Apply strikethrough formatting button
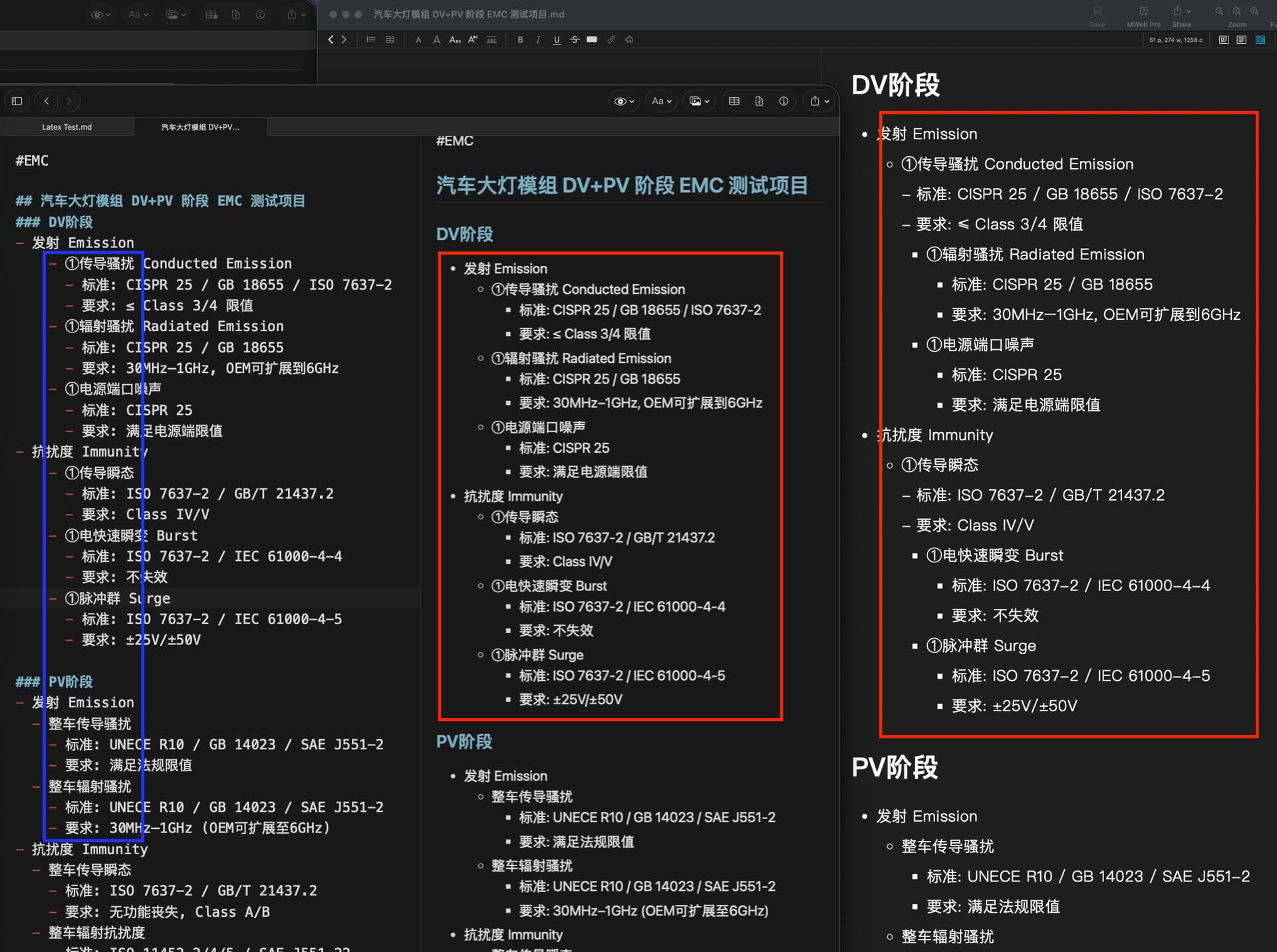1277x952 pixels. tap(575, 40)
